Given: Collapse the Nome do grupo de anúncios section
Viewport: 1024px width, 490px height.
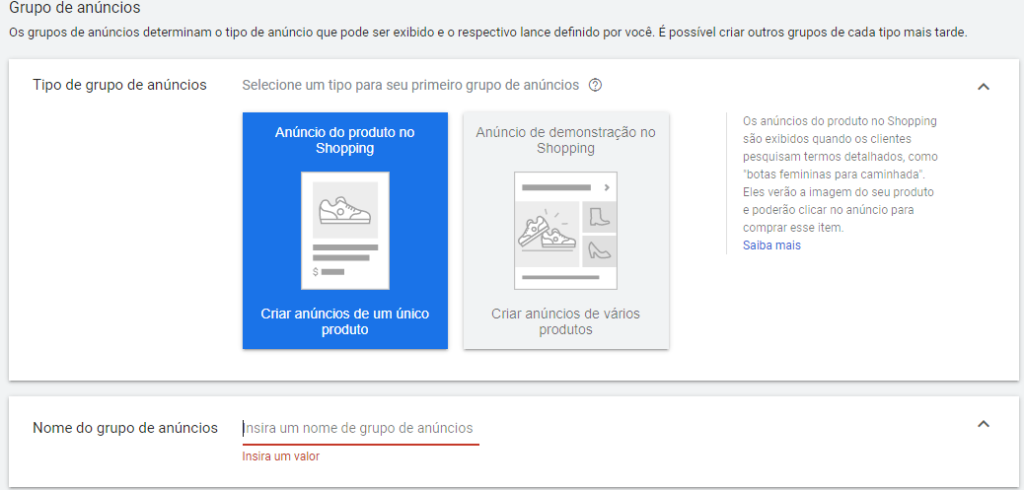Looking at the screenshot, I should 983,423.
